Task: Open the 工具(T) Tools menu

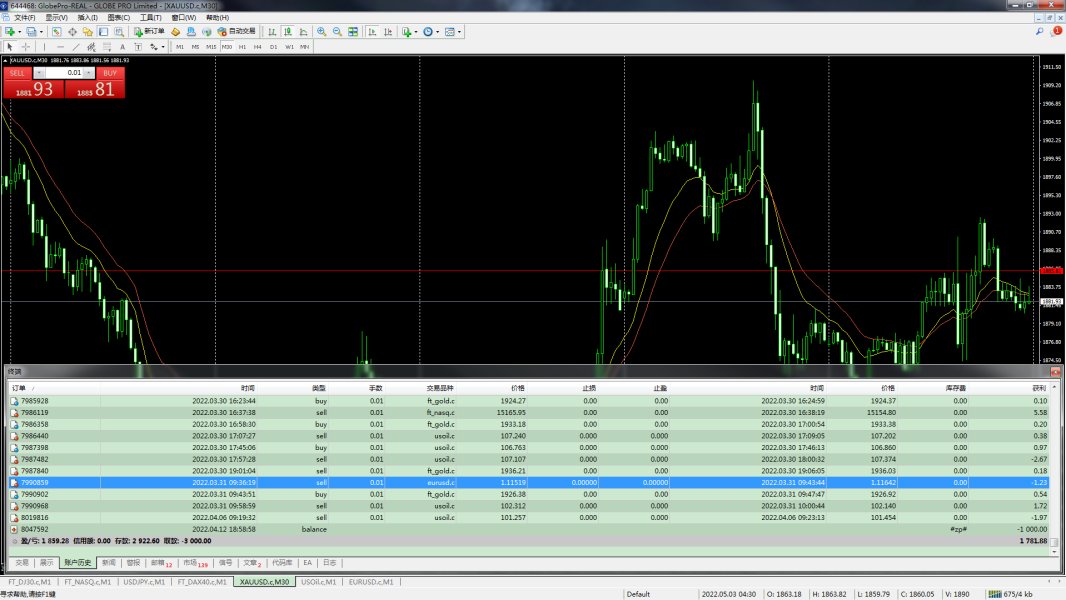Action: [x=150, y=18]
